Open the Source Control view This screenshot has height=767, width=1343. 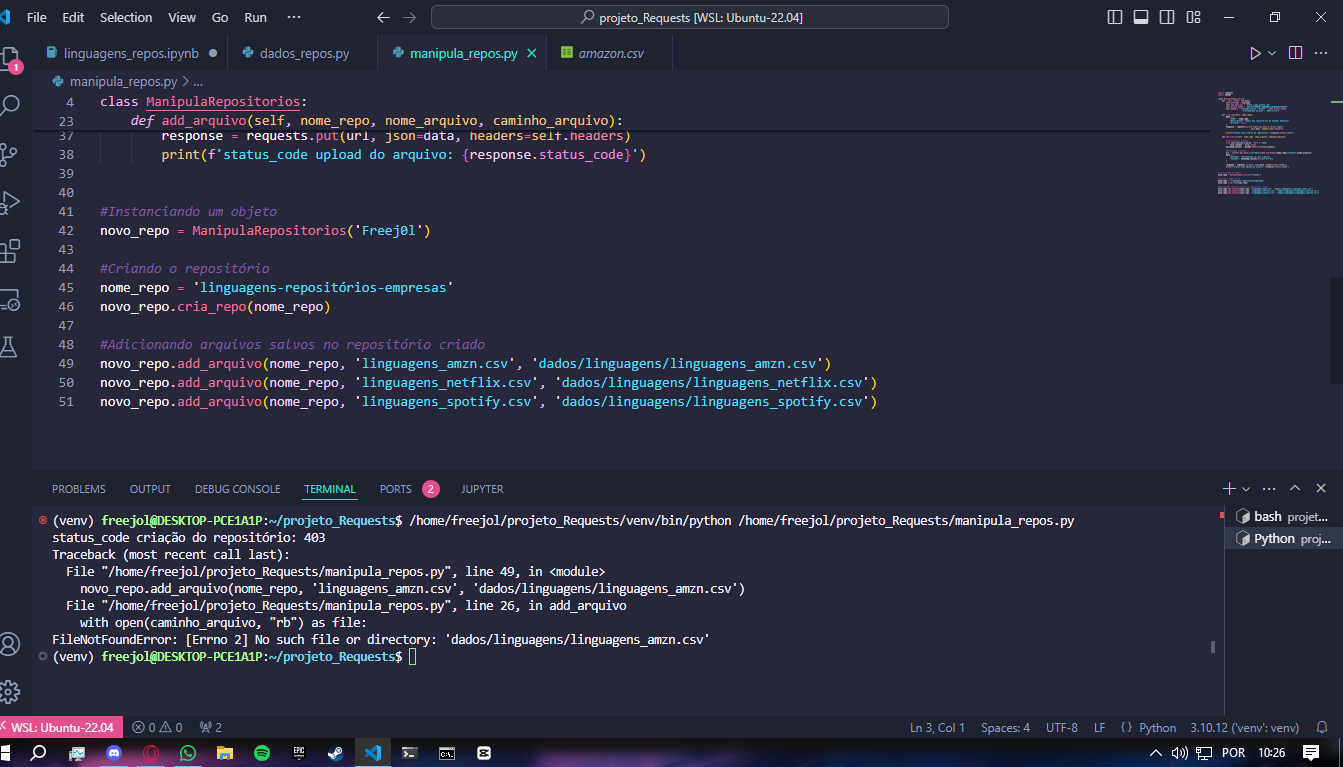(x=10, y=153)
